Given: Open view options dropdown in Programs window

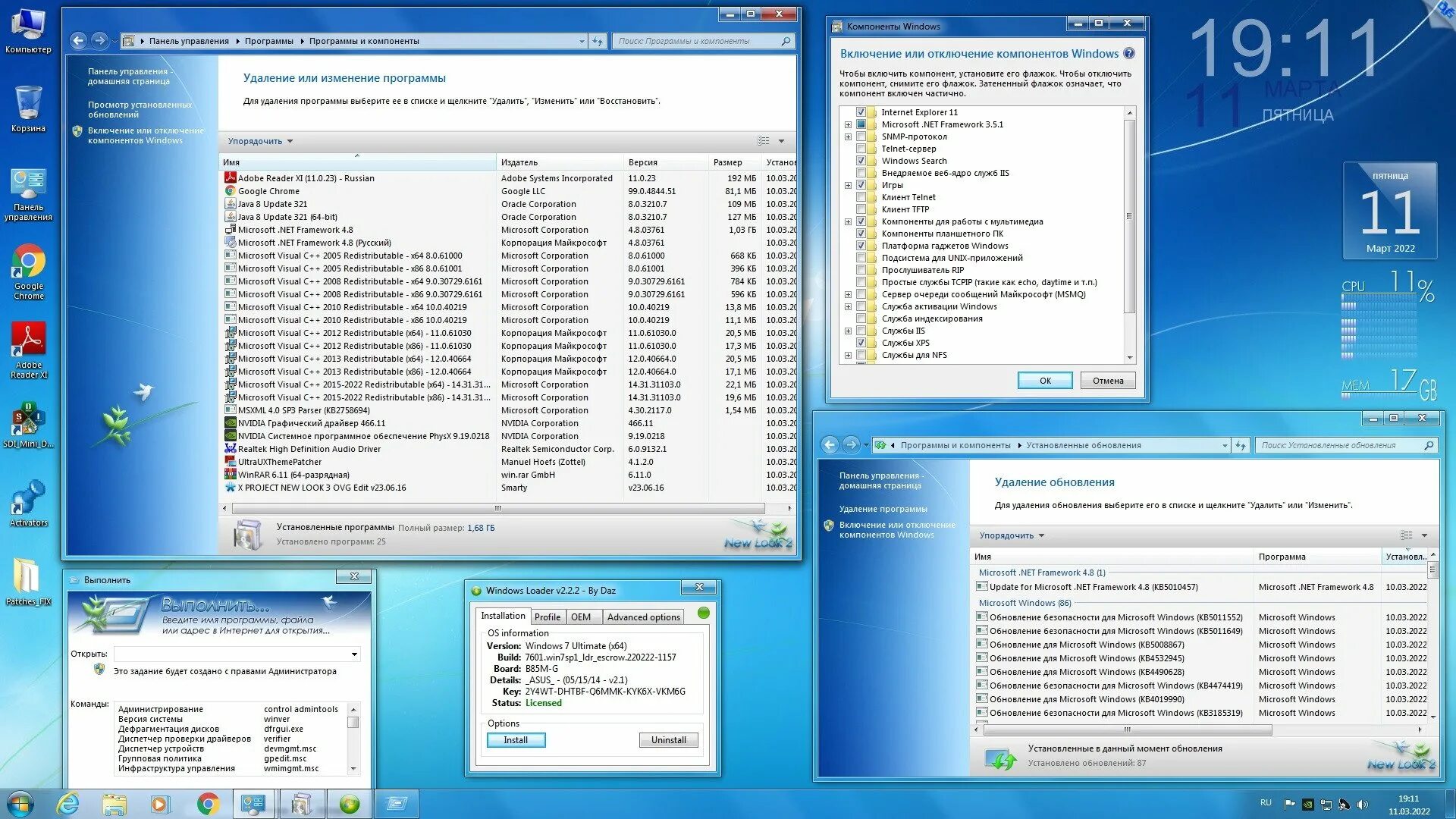Looking at the screenshot, I should 781,141.
